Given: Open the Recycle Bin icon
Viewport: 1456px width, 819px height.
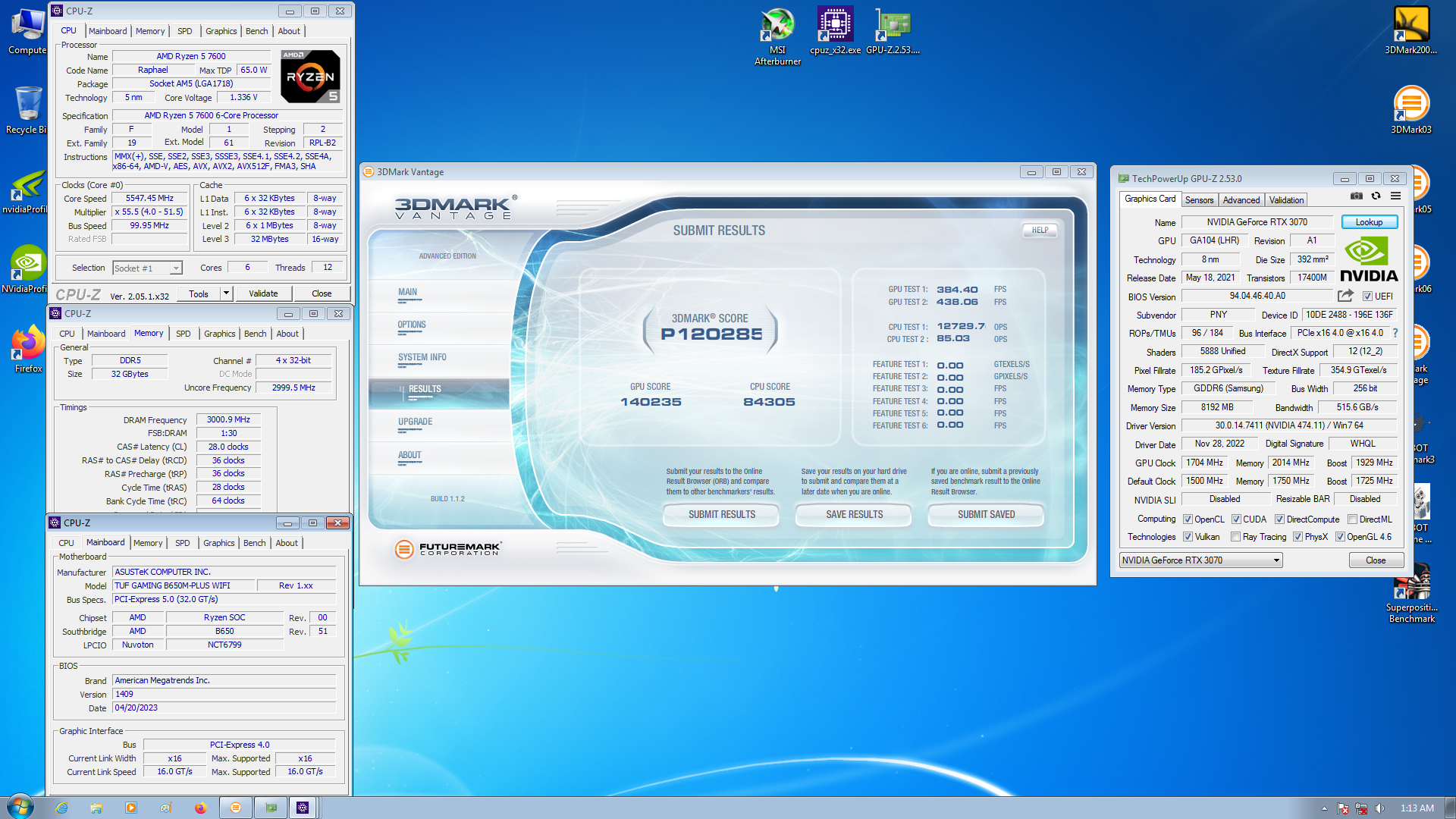Looking at the screenshot, I should (x=27, y=110).
